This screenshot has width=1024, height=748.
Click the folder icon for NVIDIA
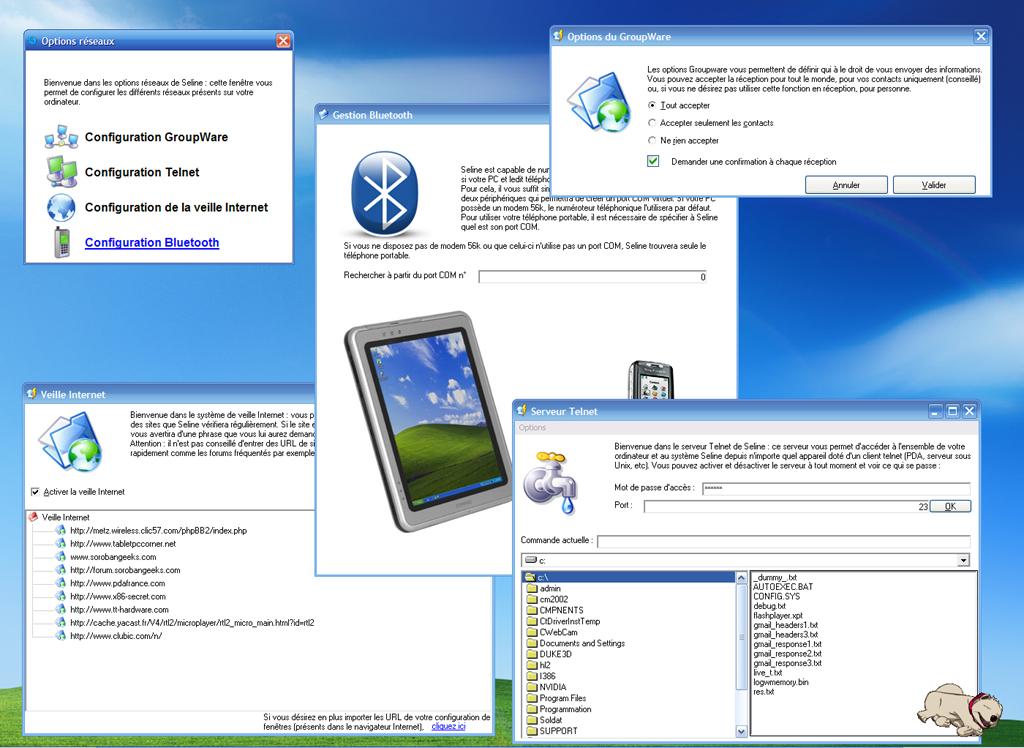pos(532,687)
